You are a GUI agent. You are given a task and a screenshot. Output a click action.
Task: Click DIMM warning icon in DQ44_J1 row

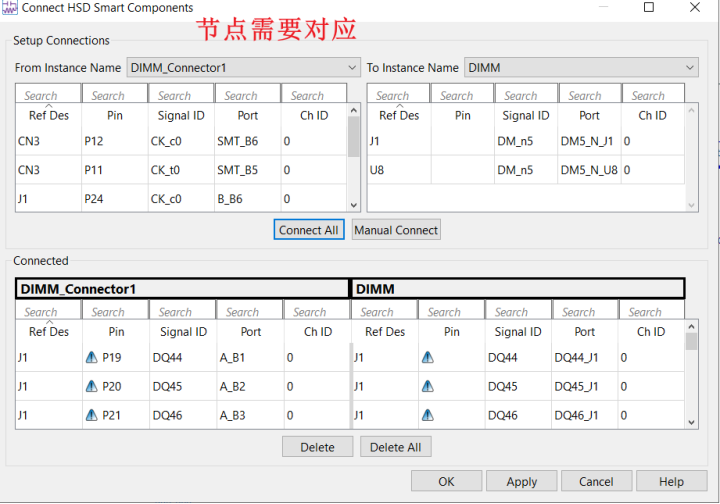click(x=428, y=357)
